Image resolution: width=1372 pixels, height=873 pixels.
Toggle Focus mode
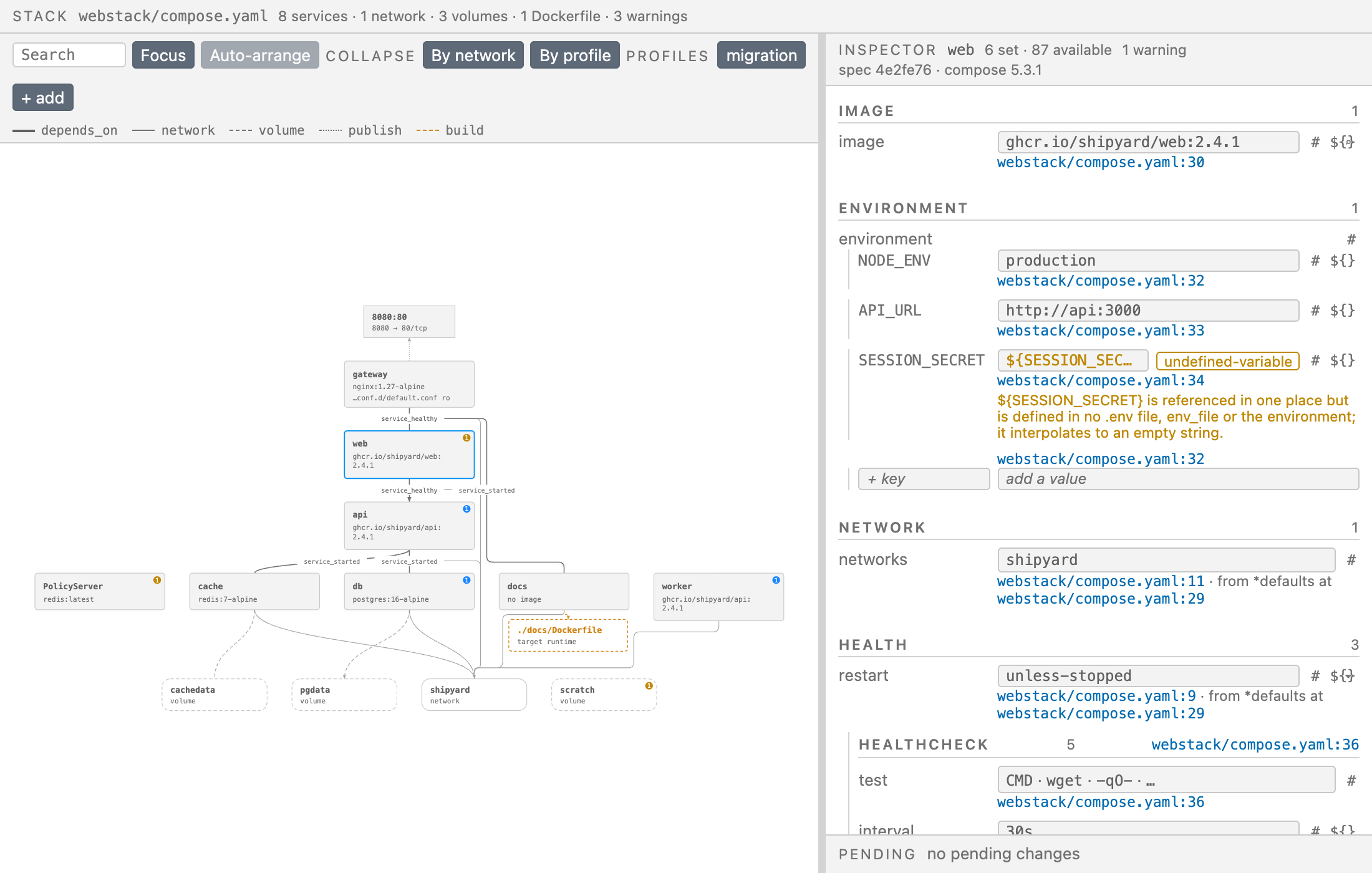click(163, 55)
